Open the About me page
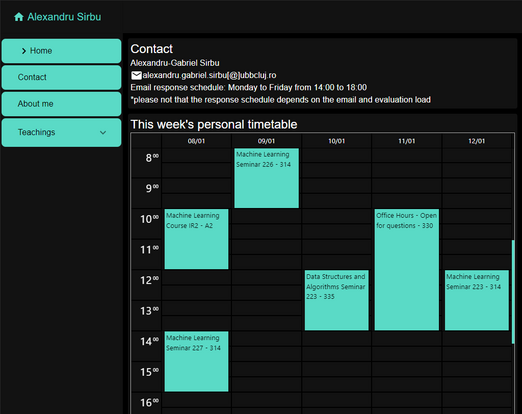 point(61,104)
